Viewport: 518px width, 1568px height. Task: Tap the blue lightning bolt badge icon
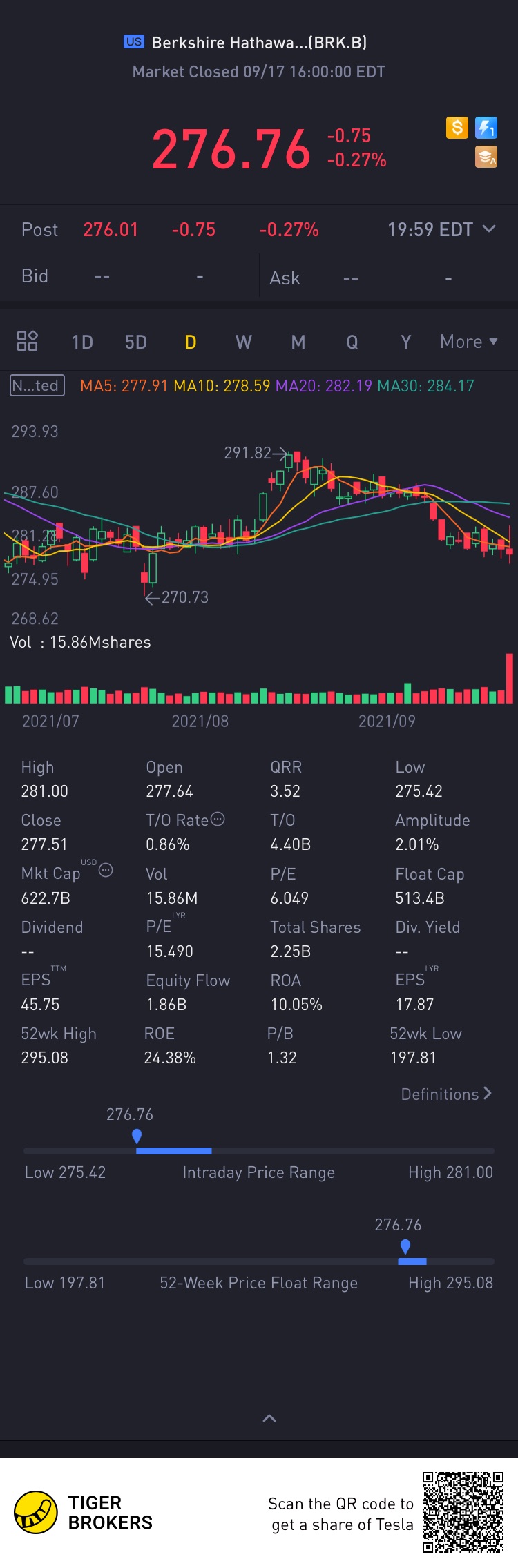point(486,128)
